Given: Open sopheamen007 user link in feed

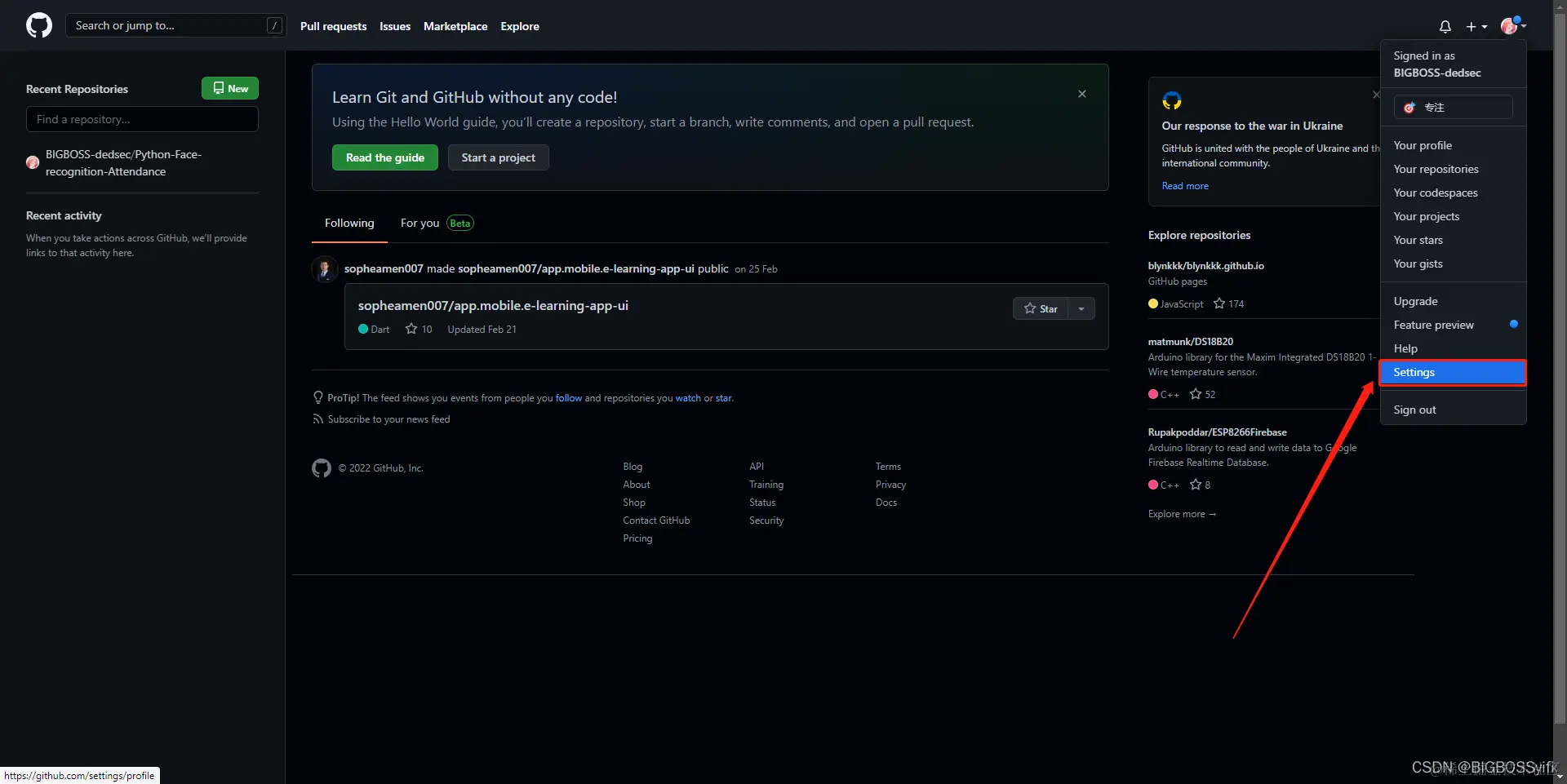Looking at the screenshot, I should (x=384, y=268).
